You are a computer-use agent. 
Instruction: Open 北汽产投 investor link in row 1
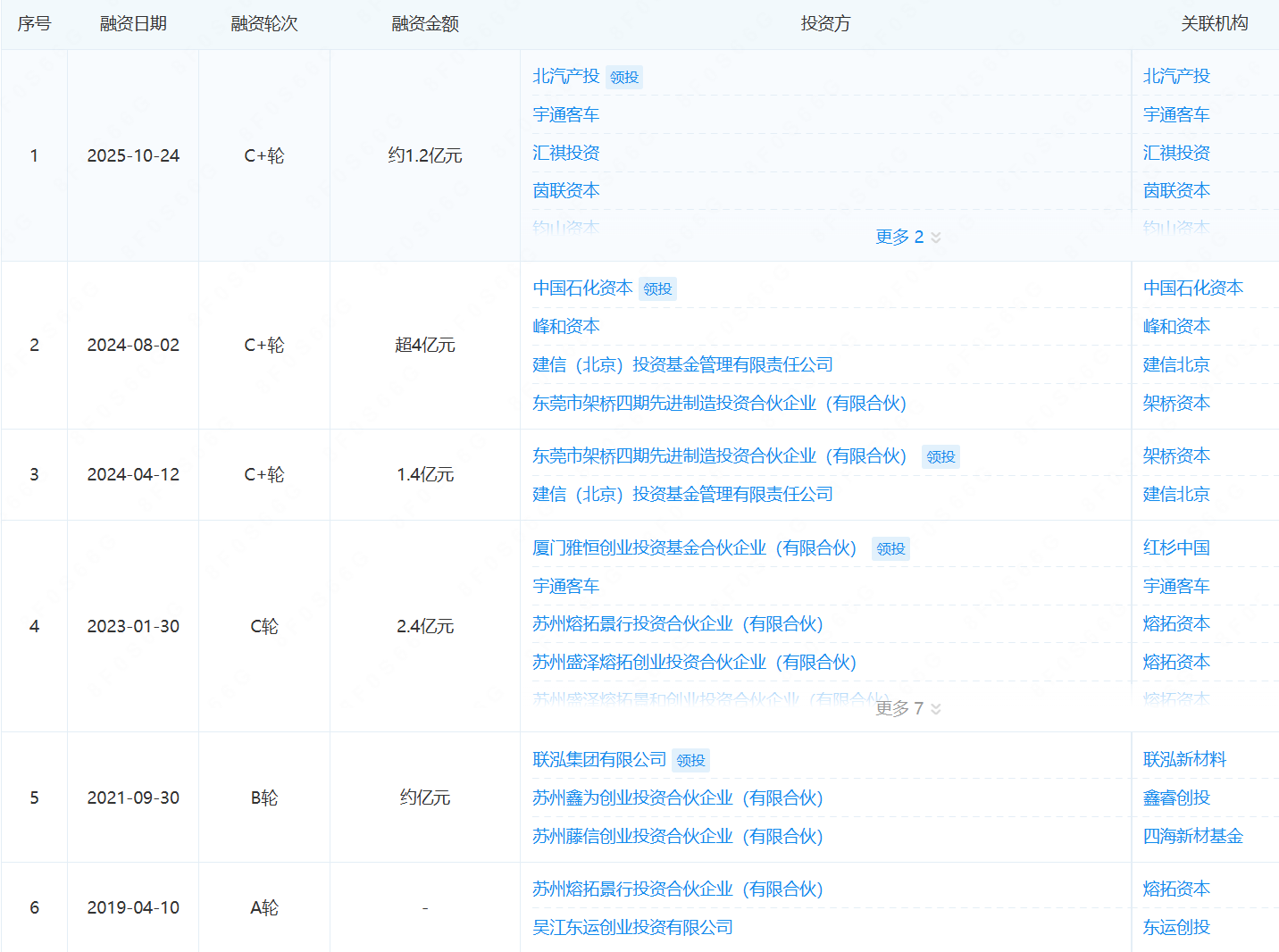(x=565, y=77)
